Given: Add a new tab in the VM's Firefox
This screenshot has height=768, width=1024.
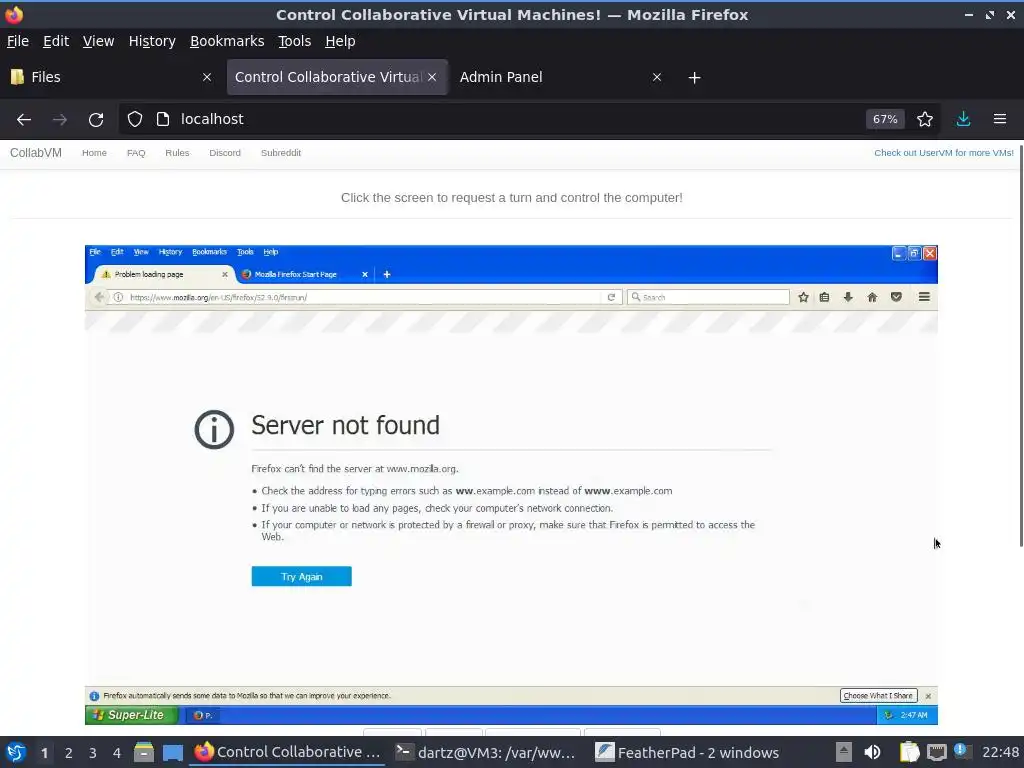Looking at the screenshot, I should [x=387, y=274].
